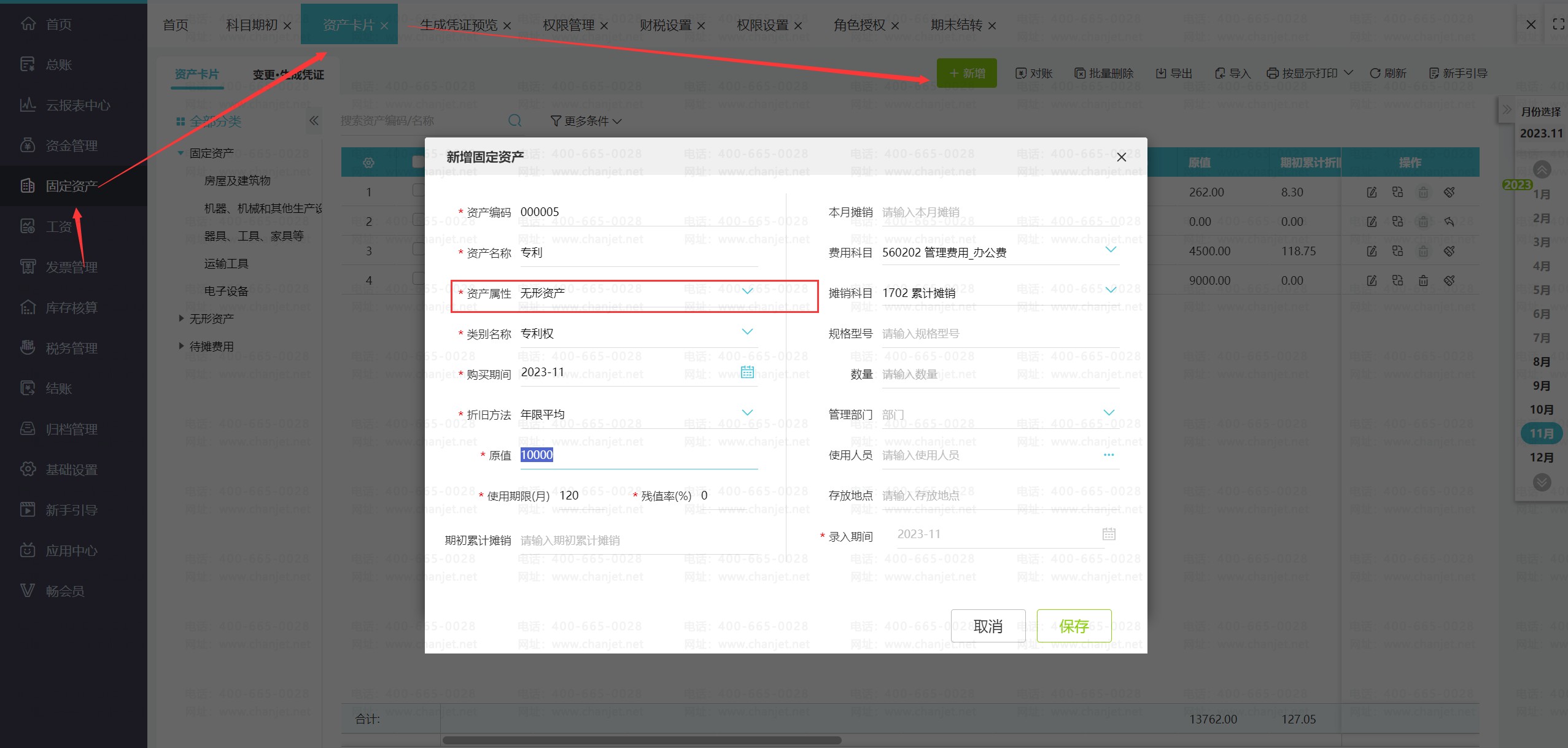
Task: Open 使用人员 picker via three-dots icon
Action: click(x=1108, y=455)
